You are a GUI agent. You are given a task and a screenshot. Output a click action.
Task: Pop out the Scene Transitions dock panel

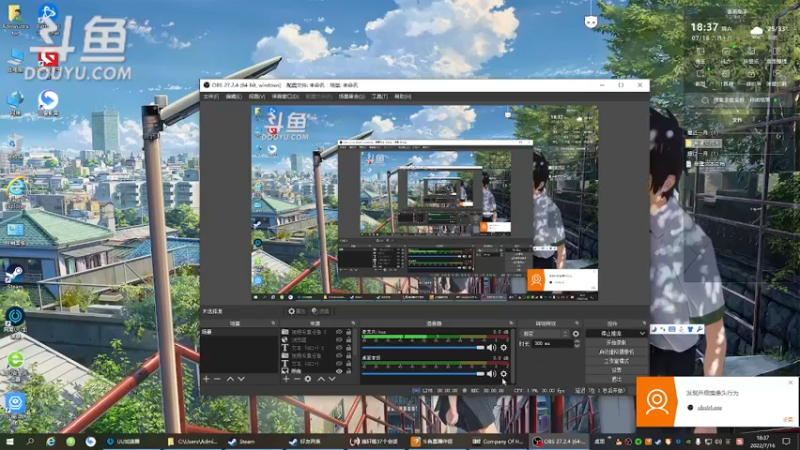[577, 323]
